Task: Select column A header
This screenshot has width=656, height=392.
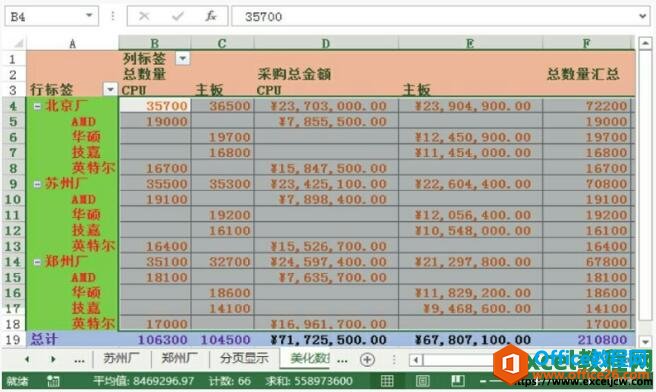Action: click(x=72, y=43)
